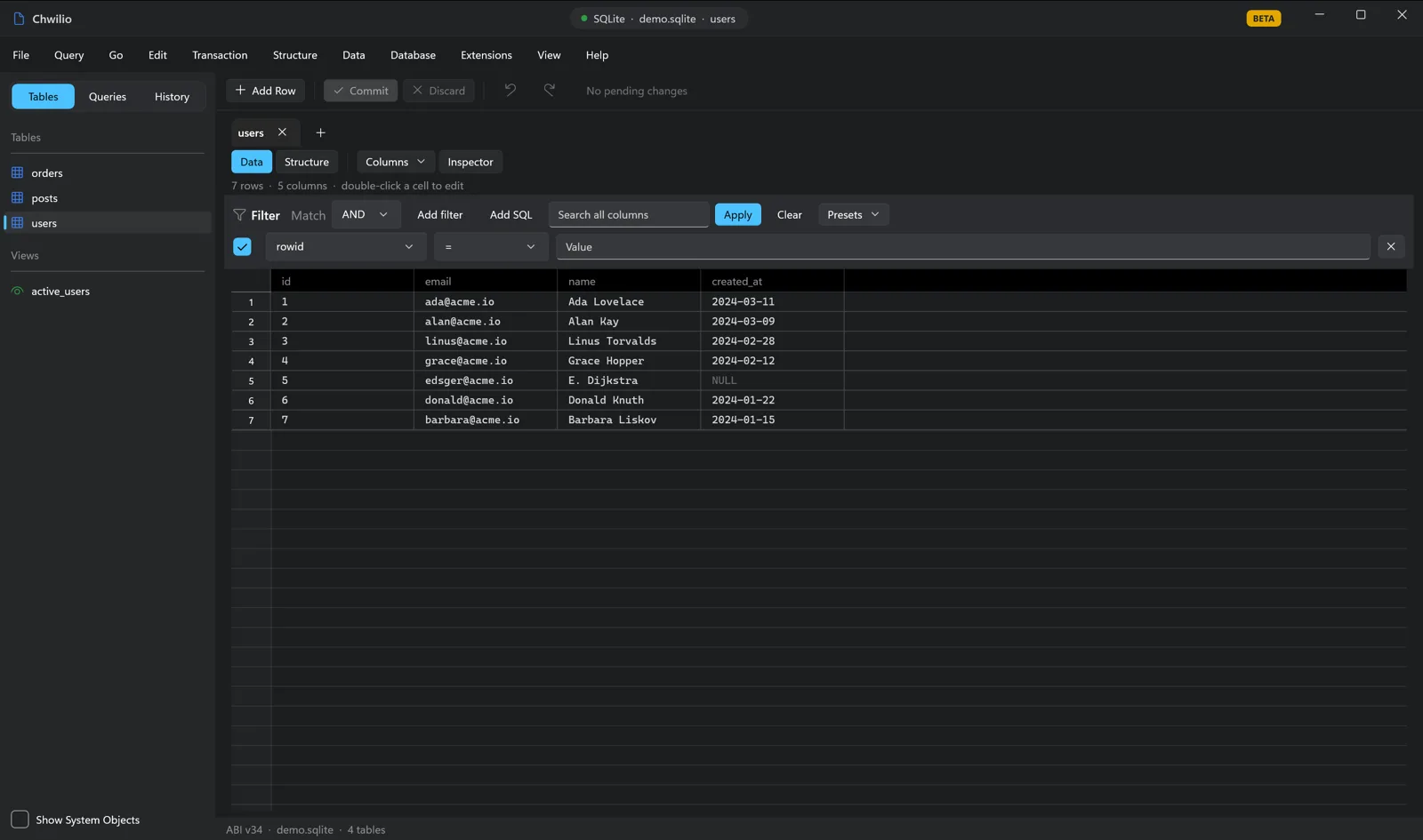Click the Add Row button
The height and width of the screenshot is (840, 1423).
pos(266,90)
